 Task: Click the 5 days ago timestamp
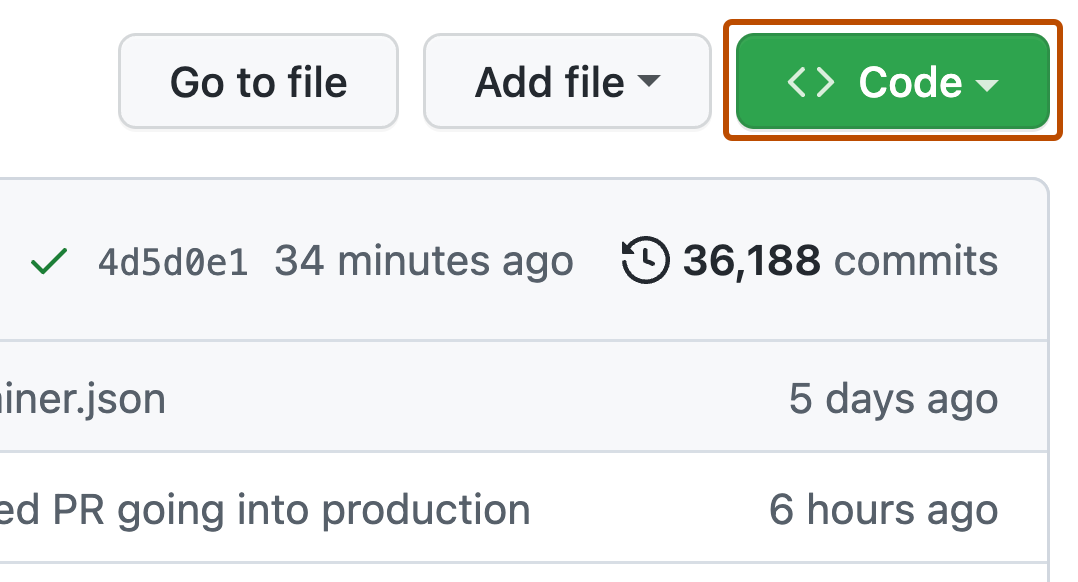coord(890,397)
